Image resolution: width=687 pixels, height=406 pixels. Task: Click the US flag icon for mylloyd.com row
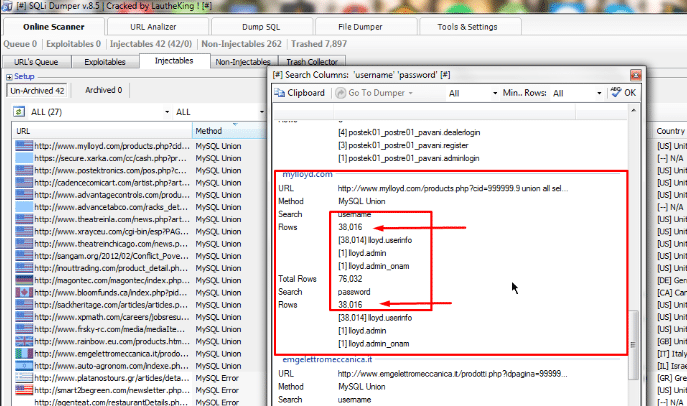pyautogui.click(x=24, y=146)
